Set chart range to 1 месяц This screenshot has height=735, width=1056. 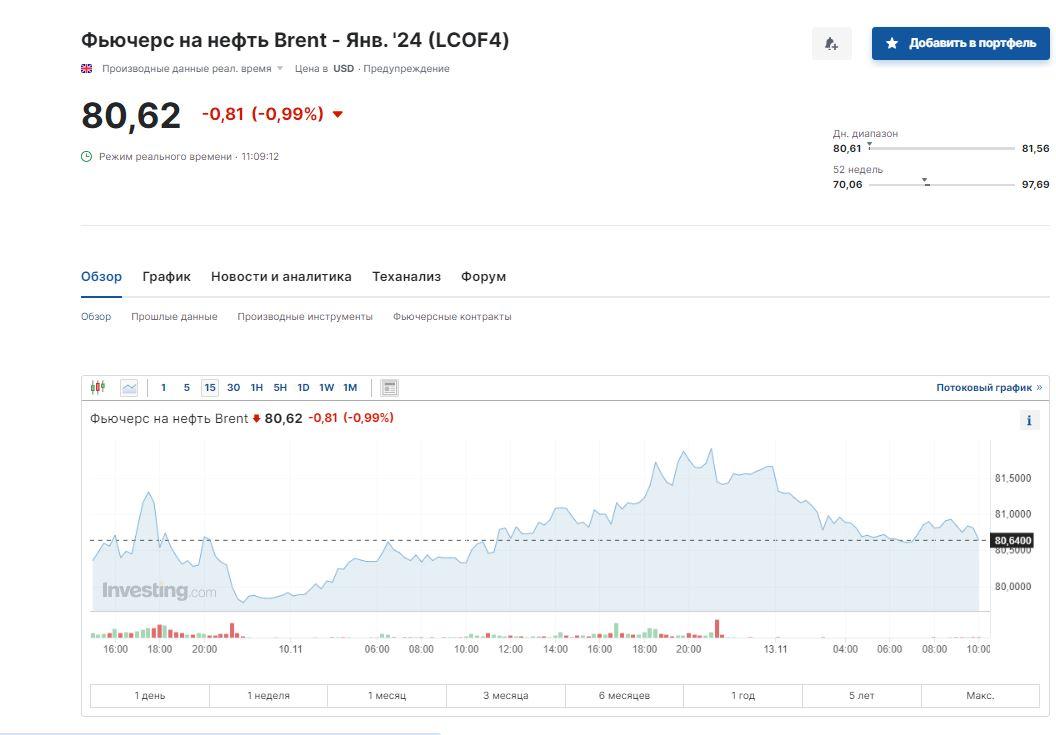387,695
